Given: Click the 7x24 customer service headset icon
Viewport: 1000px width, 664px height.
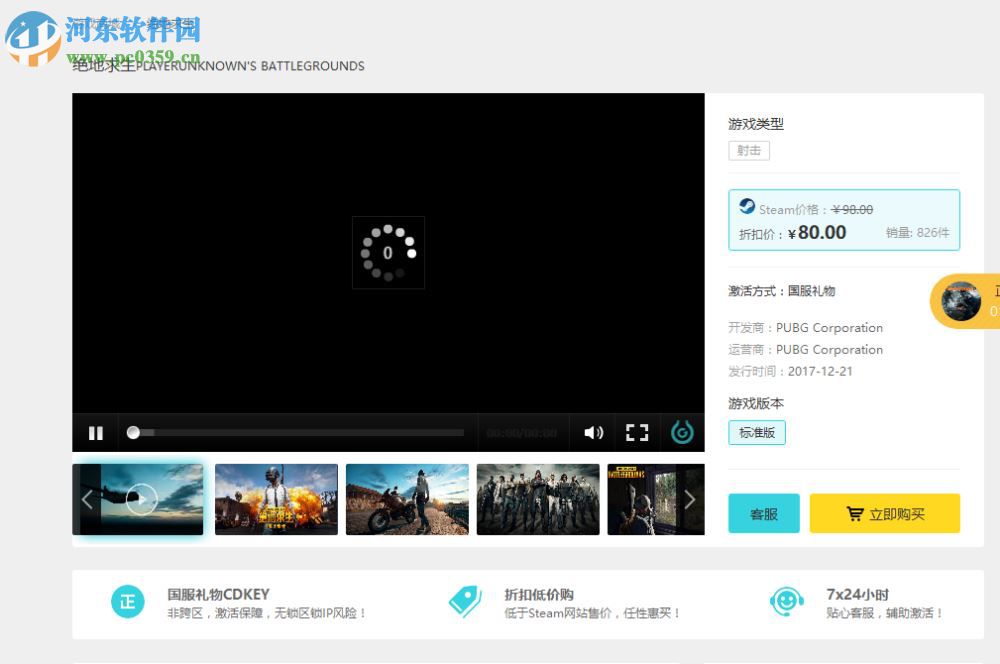Looking at the screenshot, I should [x=787, y=601].
